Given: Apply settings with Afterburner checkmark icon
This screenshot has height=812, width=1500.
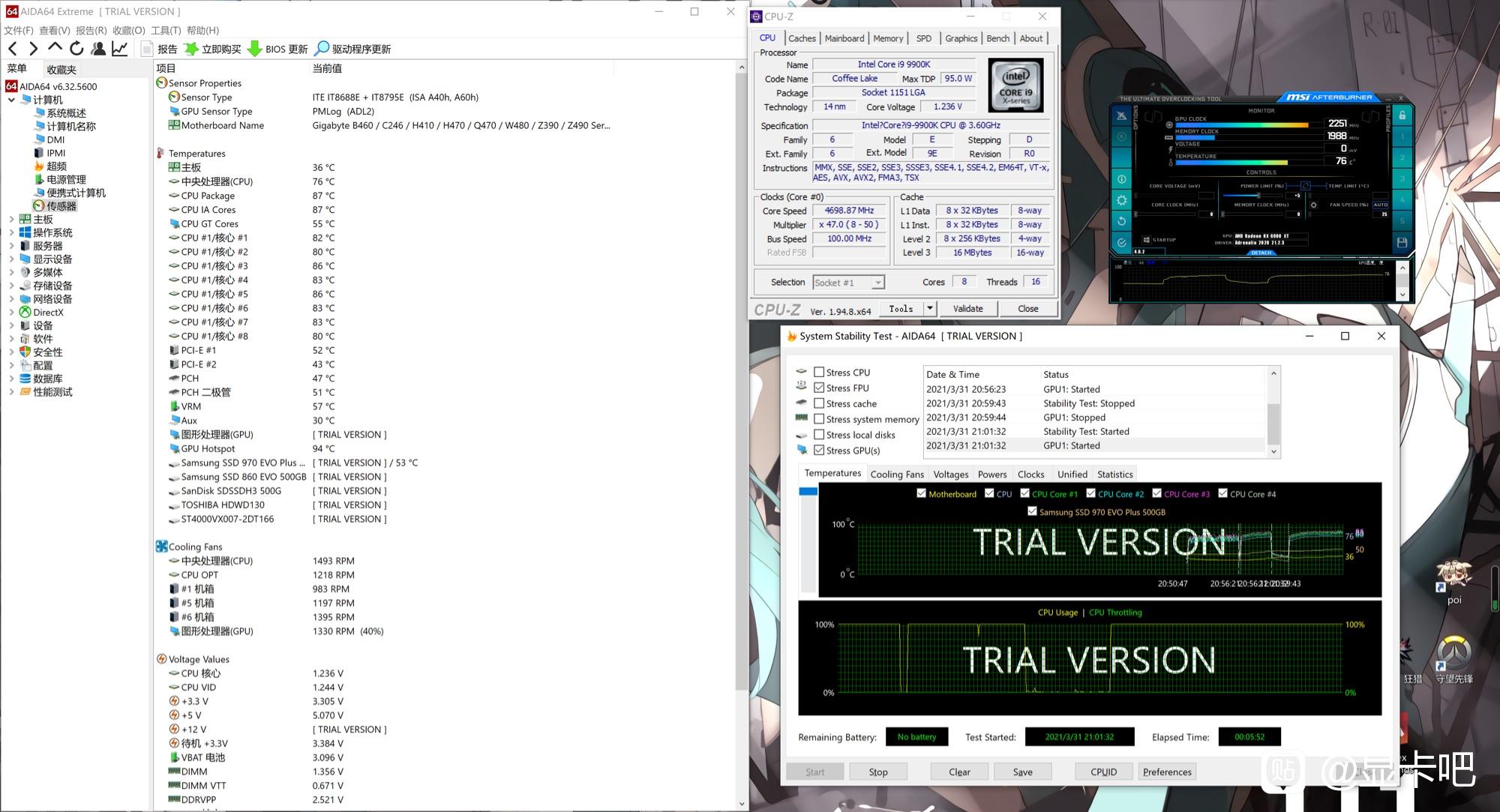Looking at the screenshot, I should point(1121,243).
